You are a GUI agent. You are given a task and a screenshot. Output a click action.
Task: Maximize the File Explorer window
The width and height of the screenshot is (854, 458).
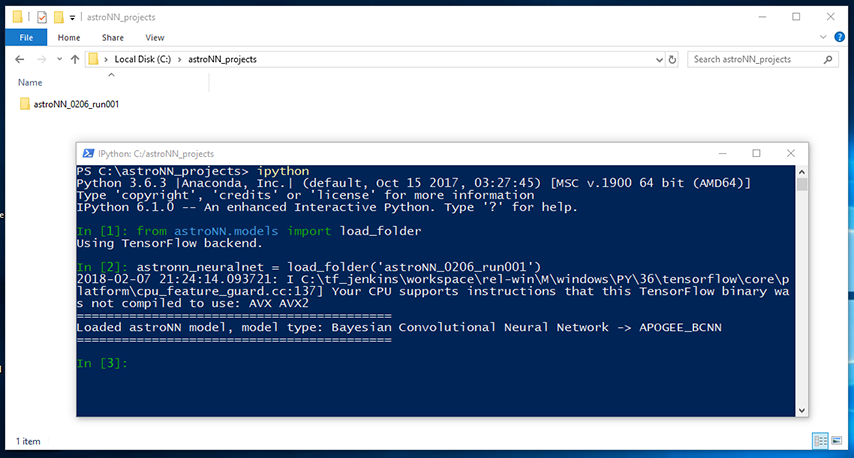tap(796, 17)
